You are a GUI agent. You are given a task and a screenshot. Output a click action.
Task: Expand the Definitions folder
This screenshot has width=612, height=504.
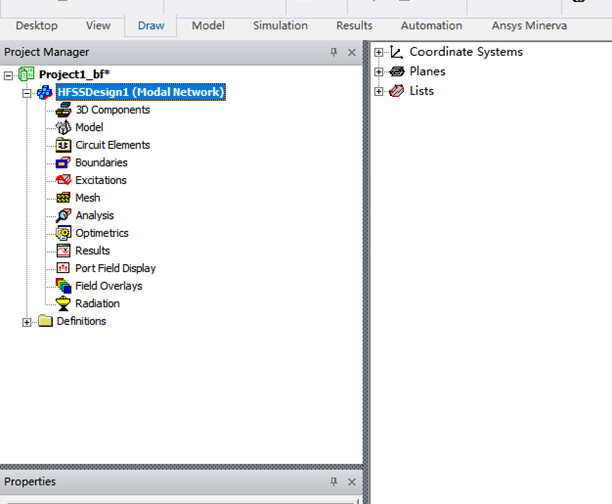tap(27, 322)
